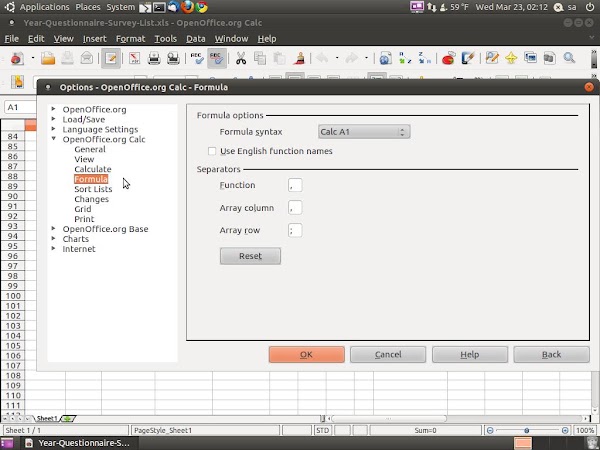Open the Terminal launcher in top panel
This screenshot has width=600, height=450.
159,7
